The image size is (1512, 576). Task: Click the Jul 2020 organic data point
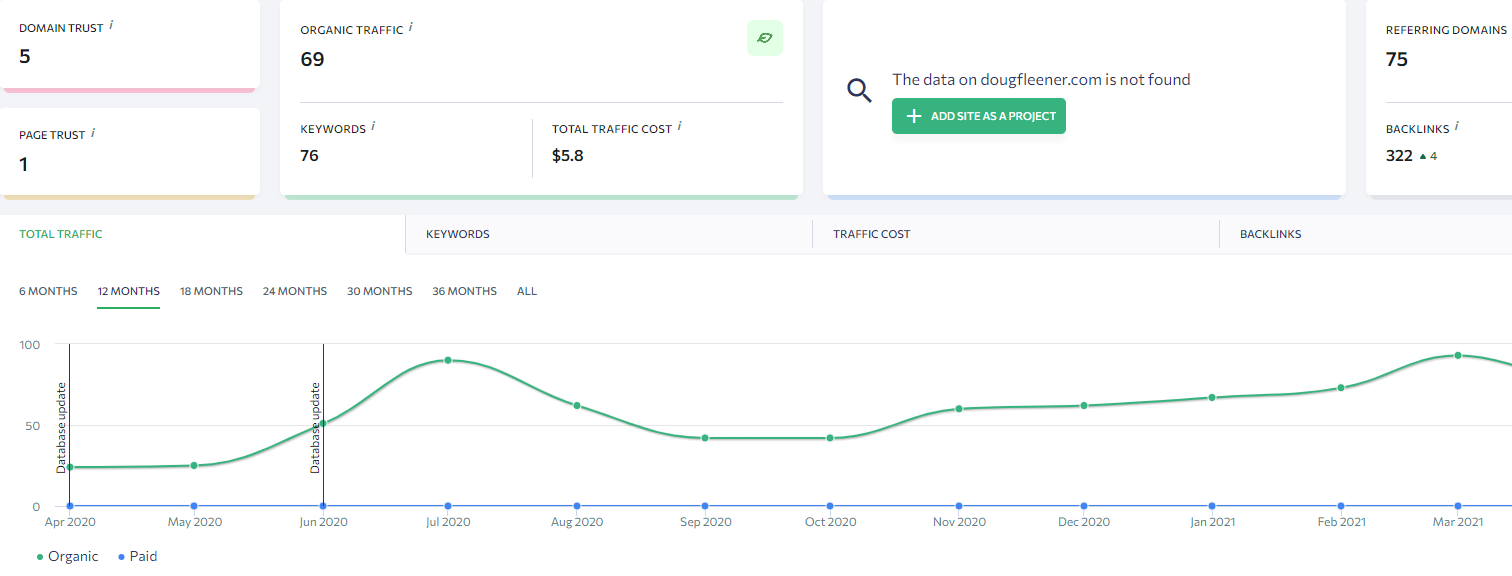click(x=448, y=360)
